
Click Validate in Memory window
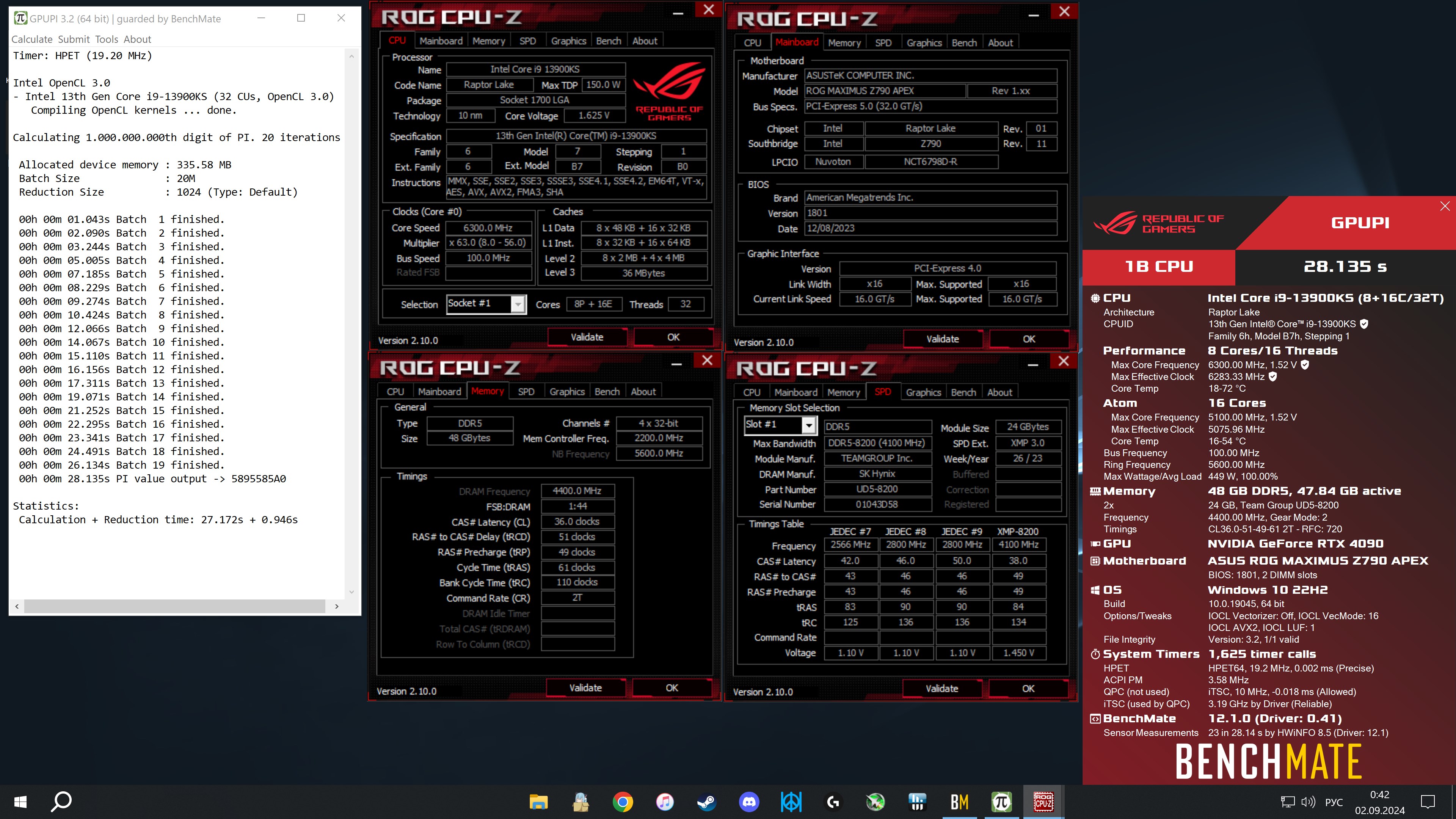click(585, 687)
